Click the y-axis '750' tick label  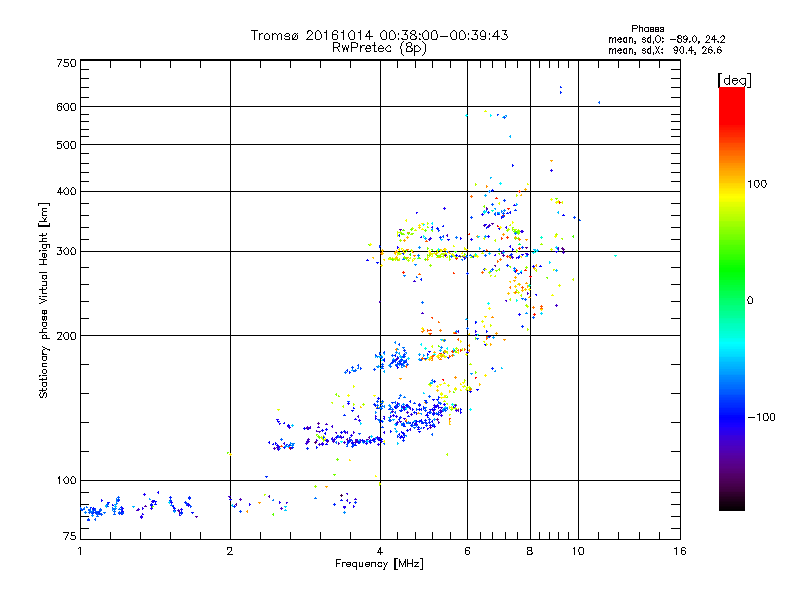67,63
